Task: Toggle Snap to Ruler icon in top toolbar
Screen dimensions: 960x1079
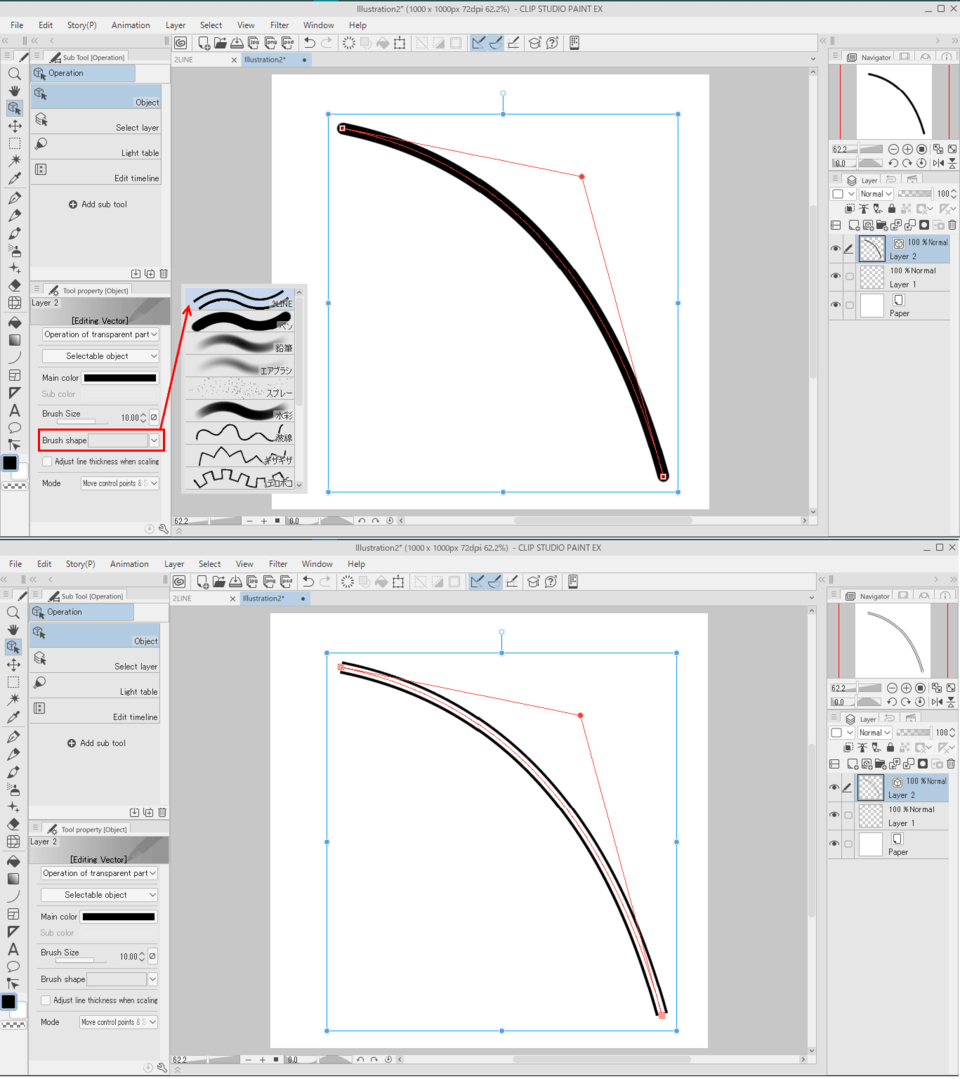Action: point(478,43)
